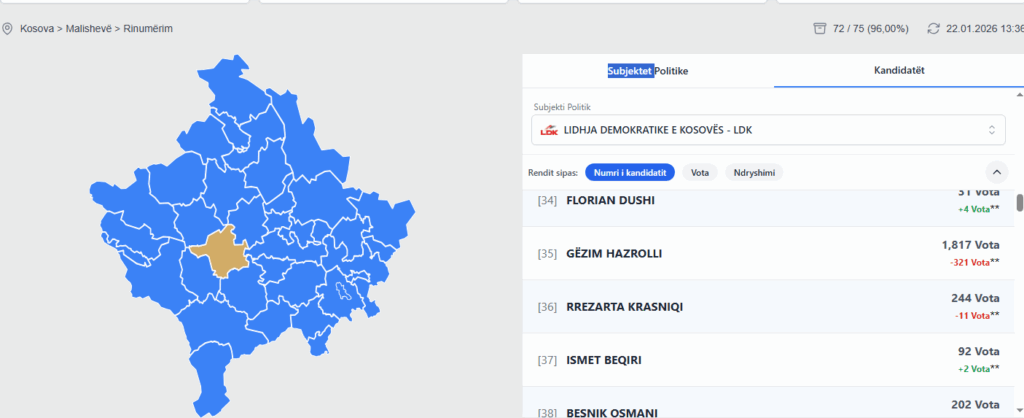Click the LDK party logo
The height and width of the screenshot is (418, 1024).
click(x=548, y=130)
